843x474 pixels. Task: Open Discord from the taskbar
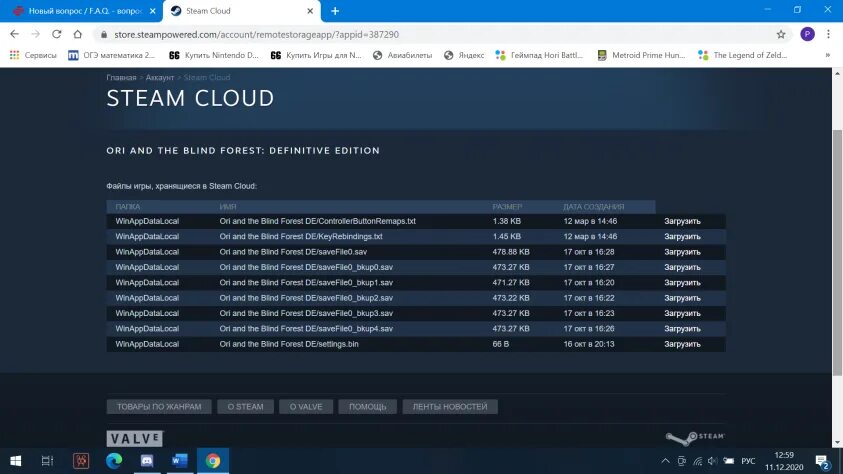[x=147, y=461]
